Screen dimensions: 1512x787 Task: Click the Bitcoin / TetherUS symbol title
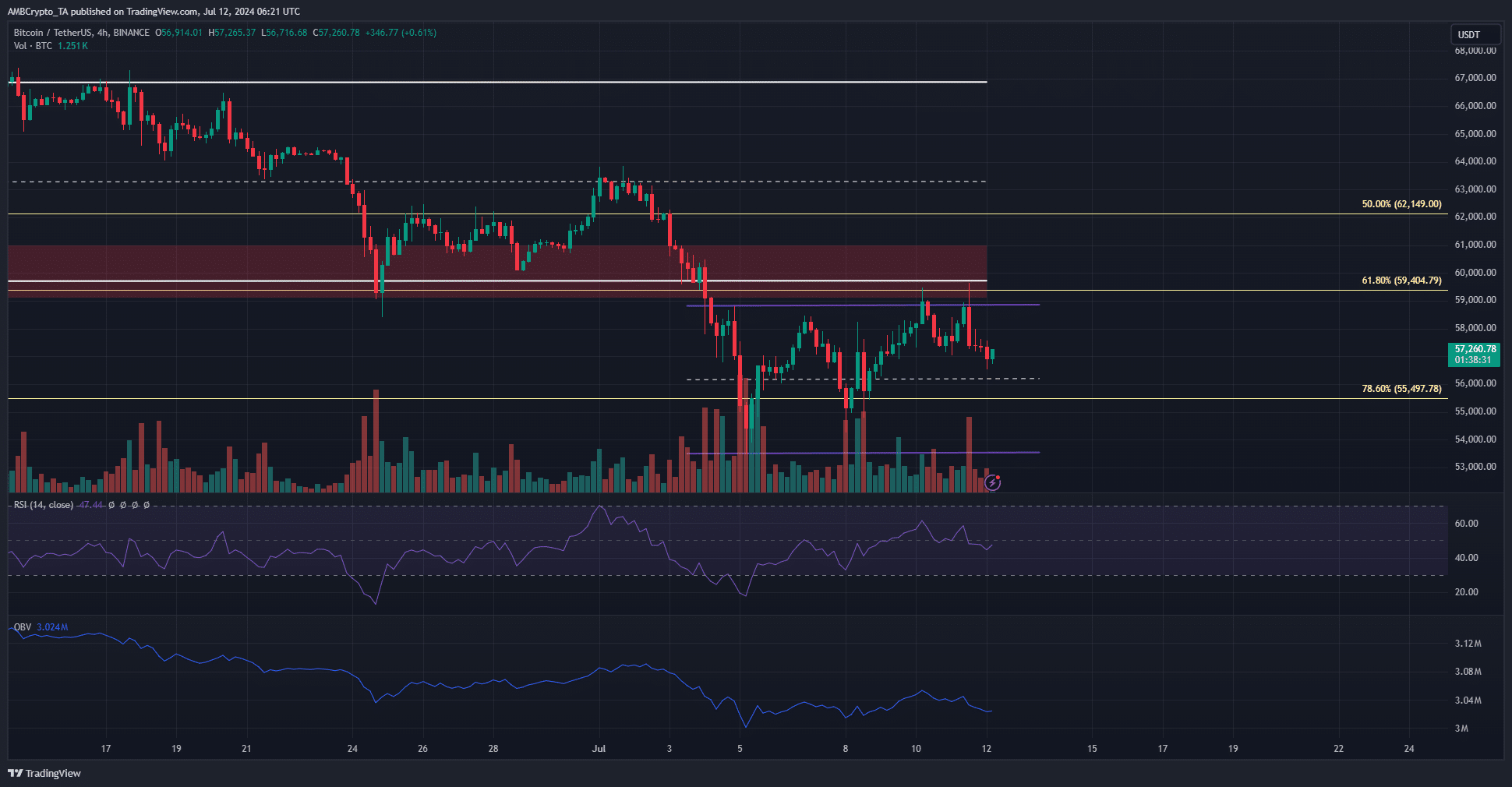pyautogui.click(x=52, y=33)
